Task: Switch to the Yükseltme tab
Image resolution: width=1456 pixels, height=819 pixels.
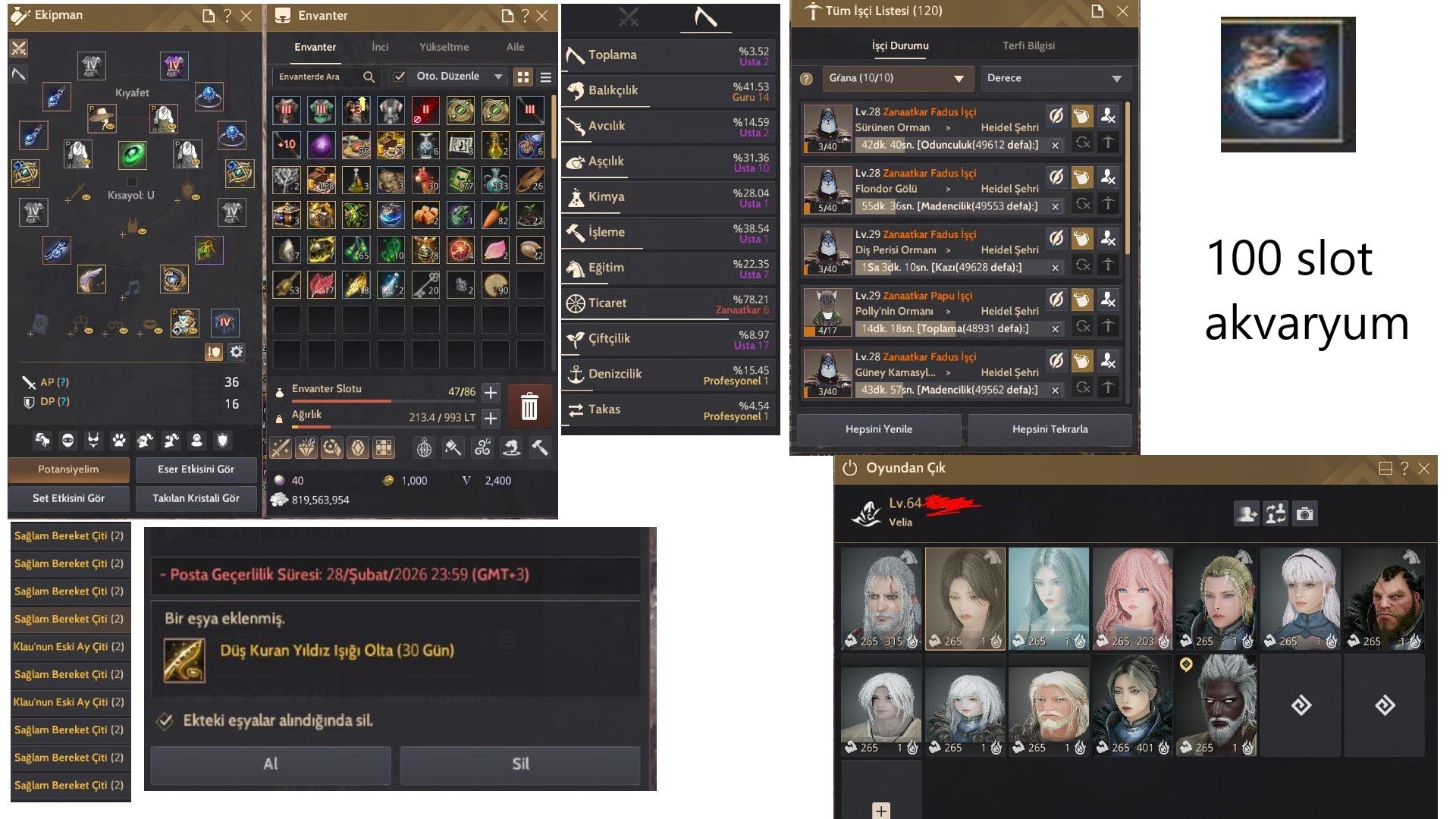Action: pos(444,47)
